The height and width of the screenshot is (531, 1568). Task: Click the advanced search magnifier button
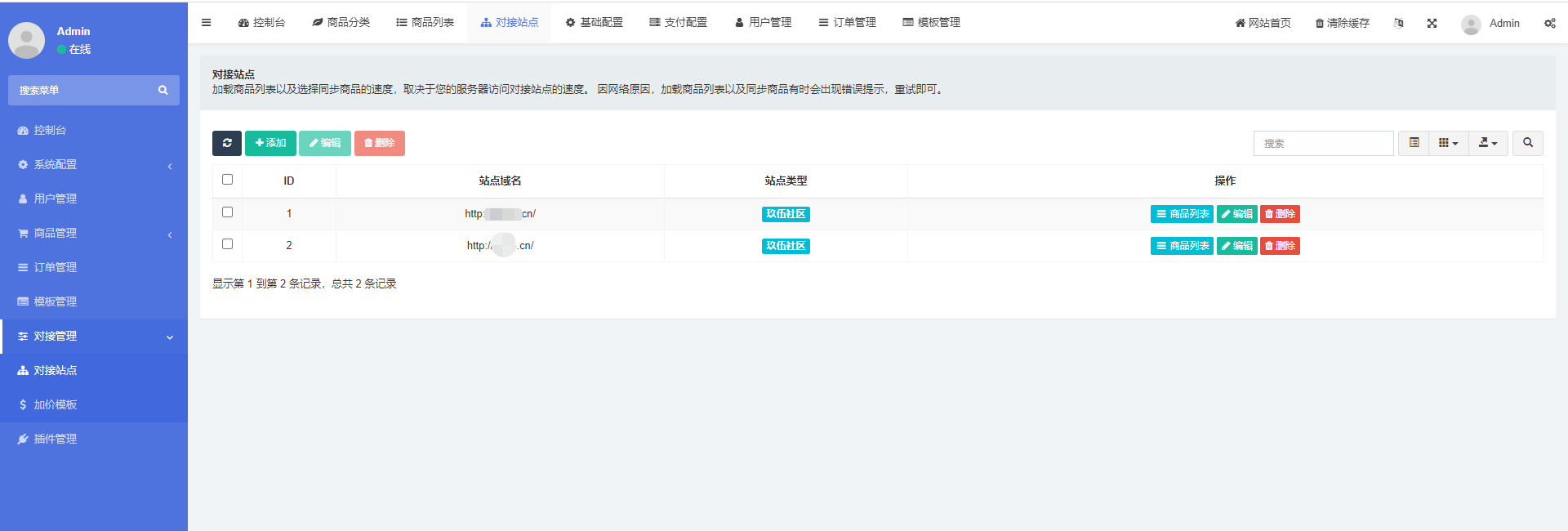click(x=1527, y=143)
